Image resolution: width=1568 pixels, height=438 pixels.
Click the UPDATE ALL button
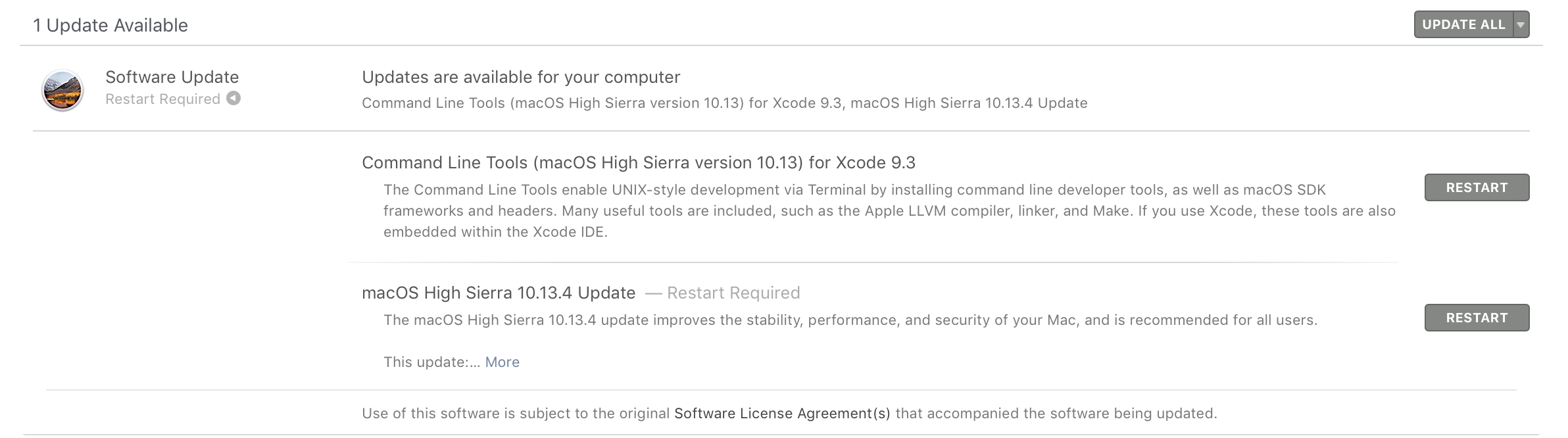point(1463,25)
